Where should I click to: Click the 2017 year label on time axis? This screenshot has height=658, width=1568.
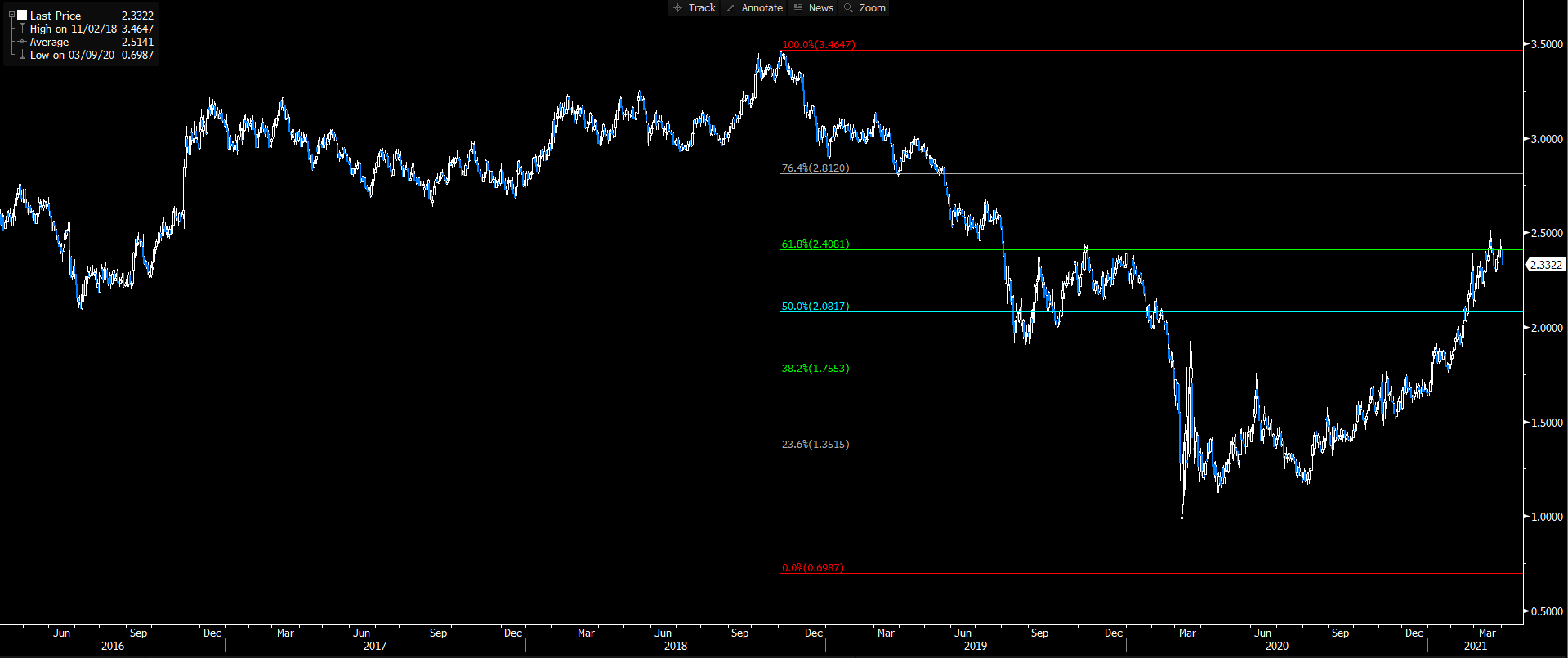(375, 647)
